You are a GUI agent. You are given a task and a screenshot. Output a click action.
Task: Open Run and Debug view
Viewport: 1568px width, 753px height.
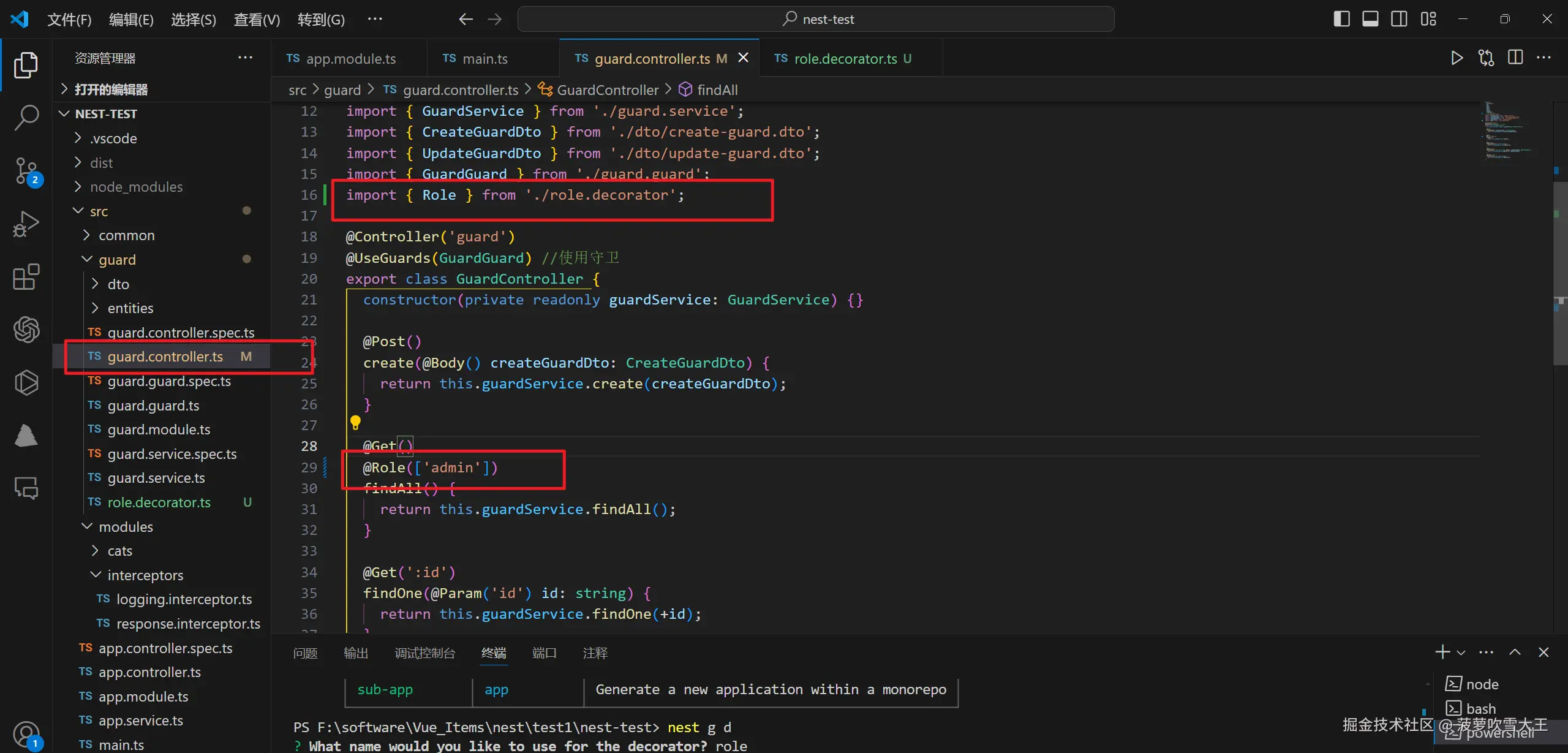point(26,224)
